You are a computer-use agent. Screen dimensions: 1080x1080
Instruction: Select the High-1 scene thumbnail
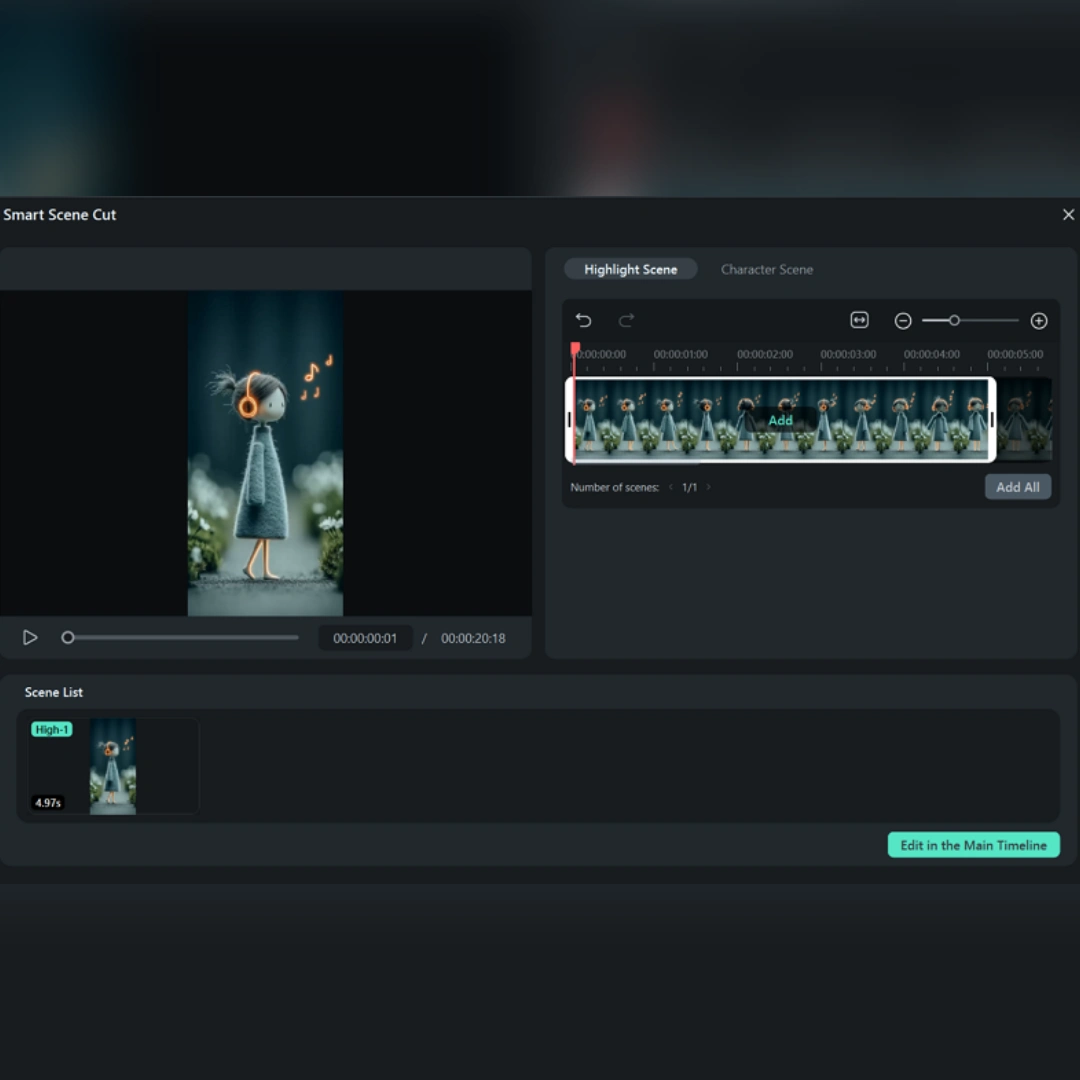pyautogui.click(x=113, y=766)
